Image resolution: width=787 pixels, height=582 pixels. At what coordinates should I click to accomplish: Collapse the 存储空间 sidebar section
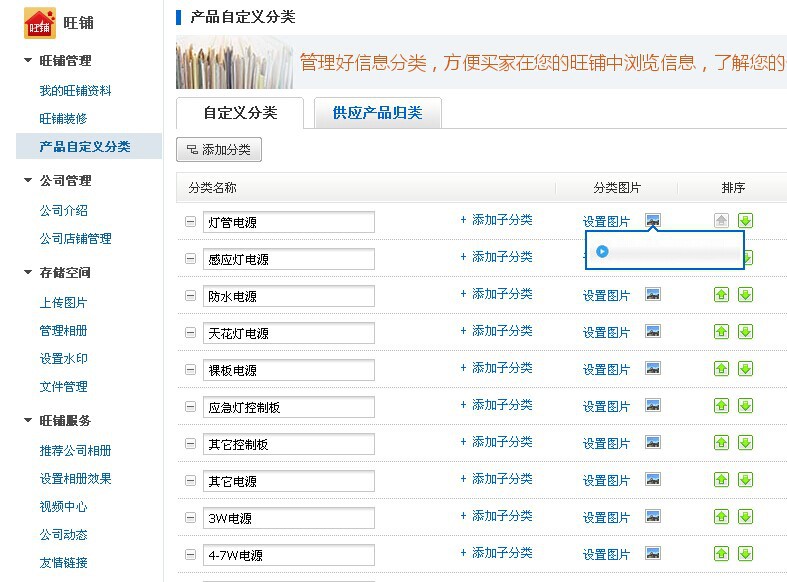(28, 273)
